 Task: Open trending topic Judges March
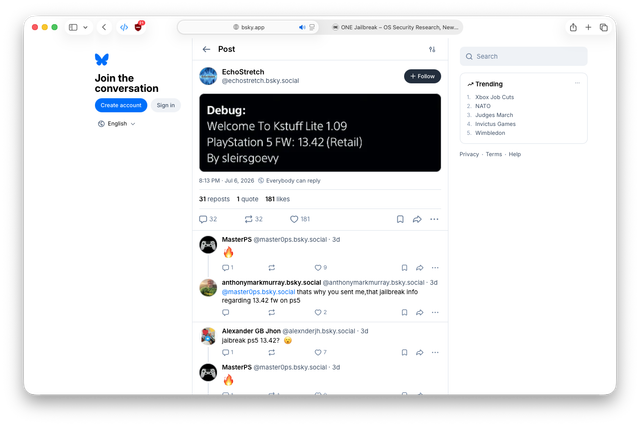coord(494,115)
